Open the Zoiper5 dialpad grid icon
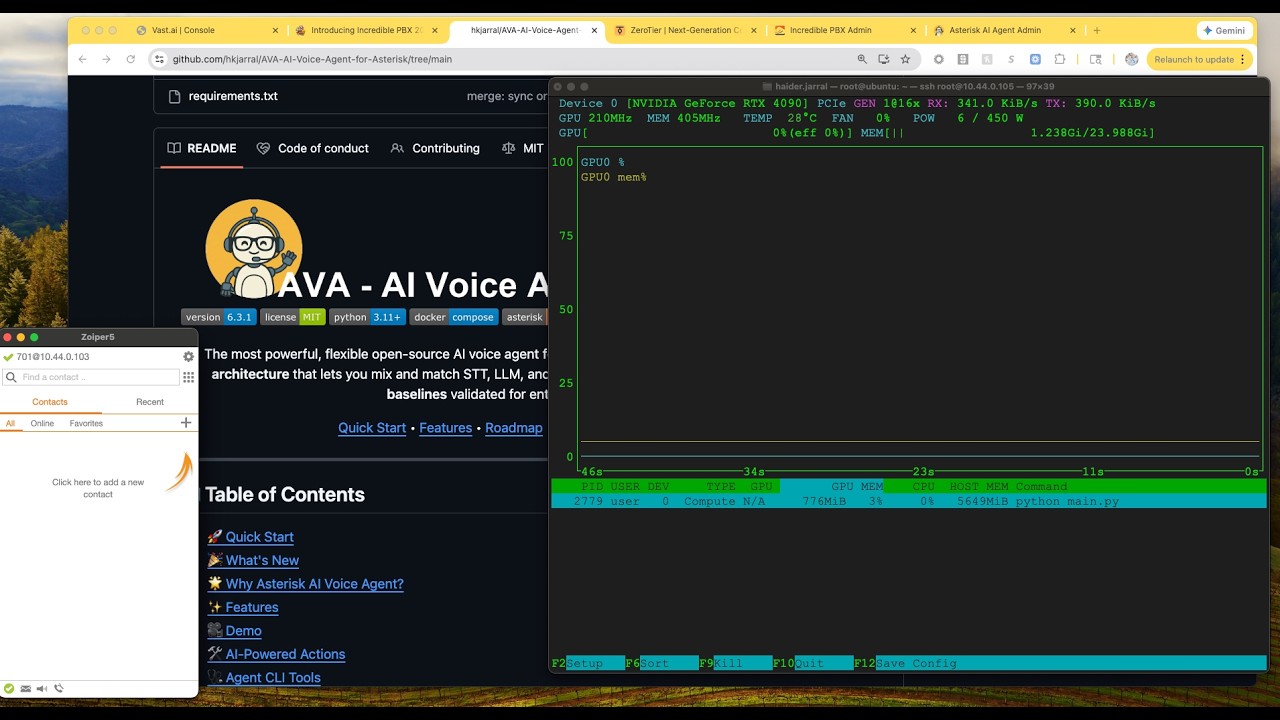The width and height of the screenshot is (1280, 720). coord(188,377)
